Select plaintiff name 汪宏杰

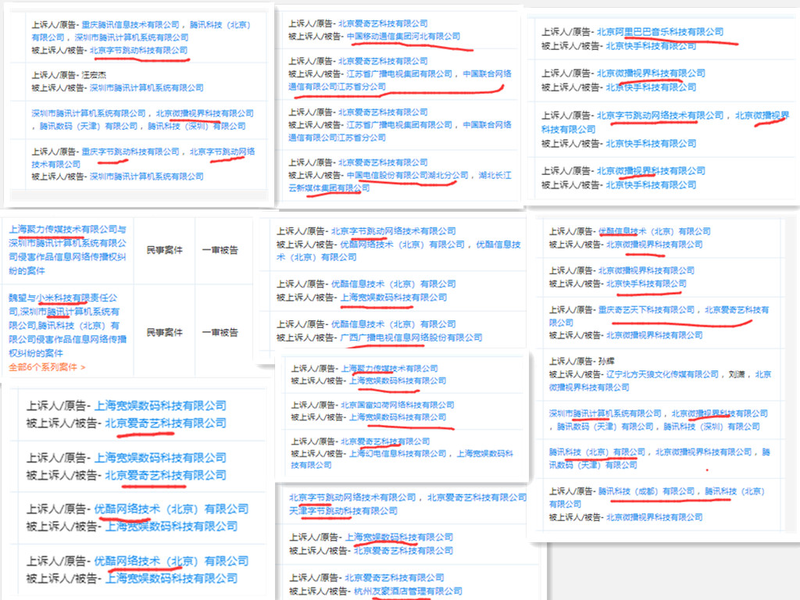(x=94, y=75)
